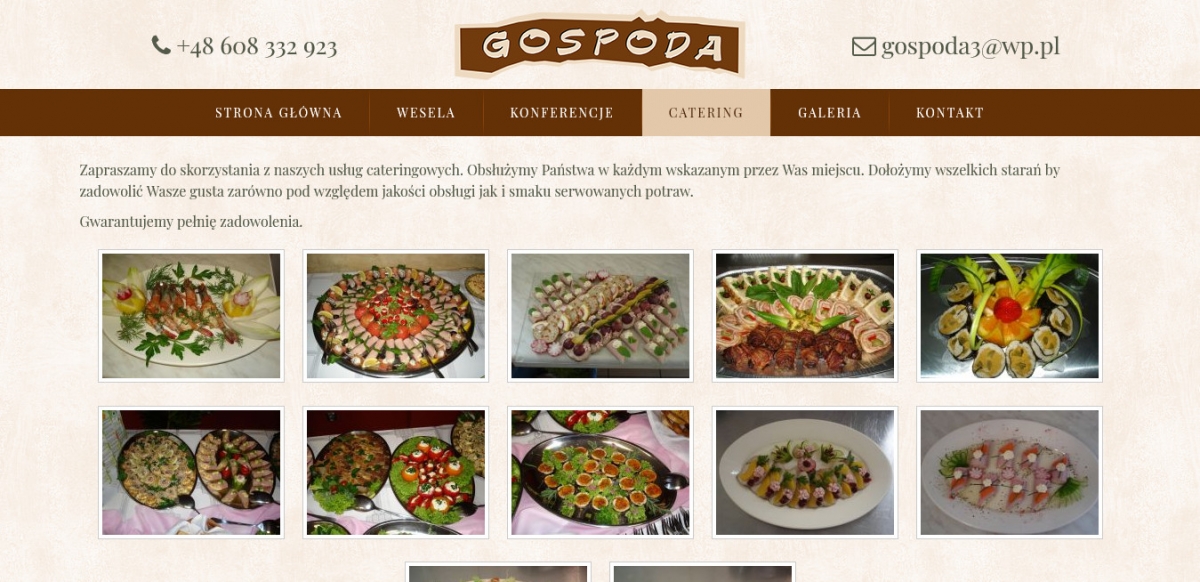Screen dimensions: 1200x582
Task: Open the GALERIA page
Action: coord(830,113)
